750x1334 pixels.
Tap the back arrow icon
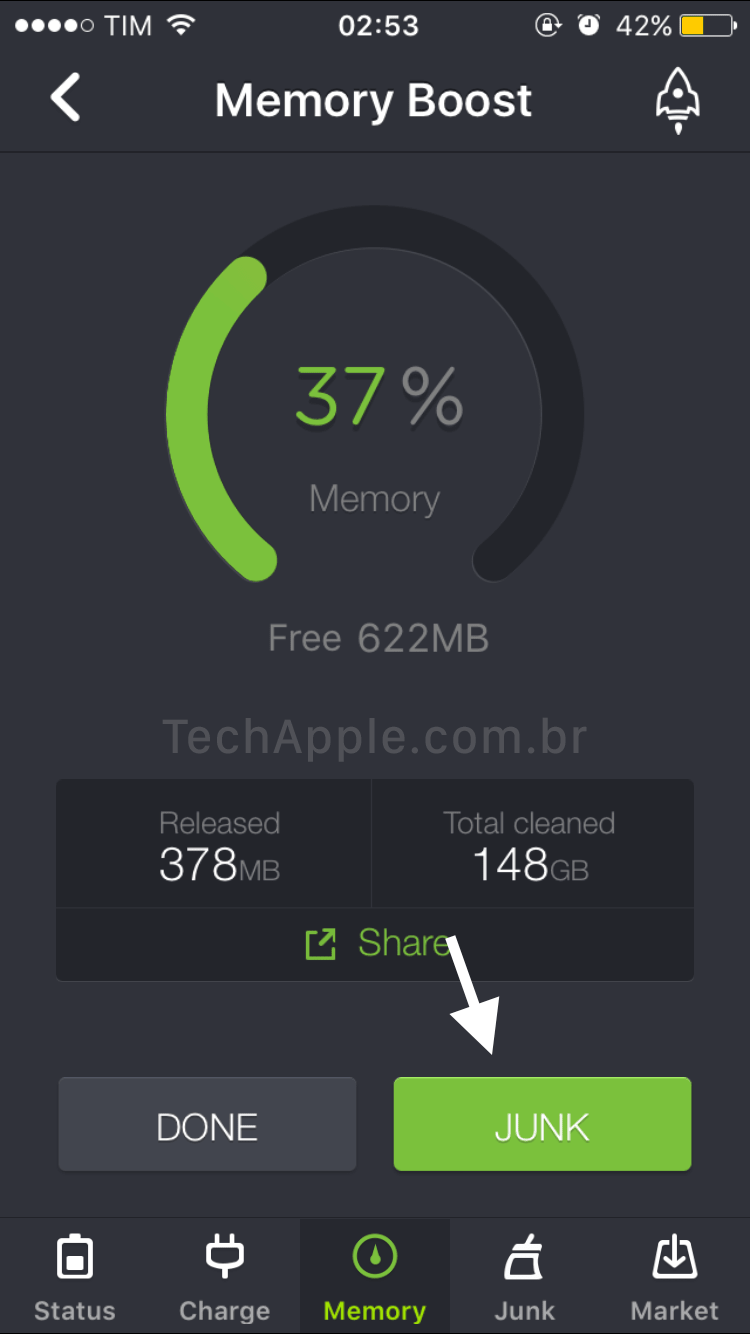pyautogui.click(x=66, y=99)
